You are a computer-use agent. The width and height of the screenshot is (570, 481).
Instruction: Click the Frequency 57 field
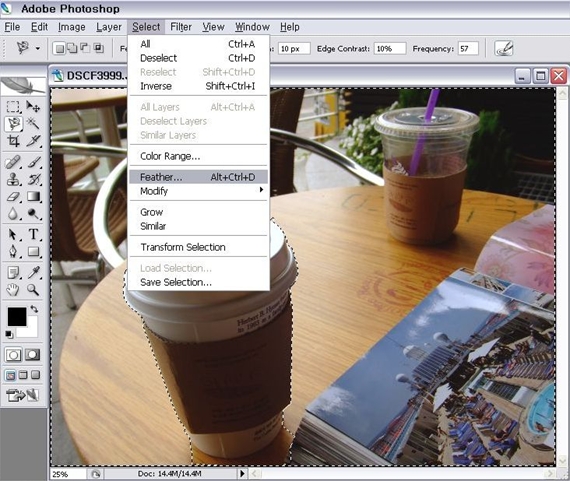[x=468, y=48]
